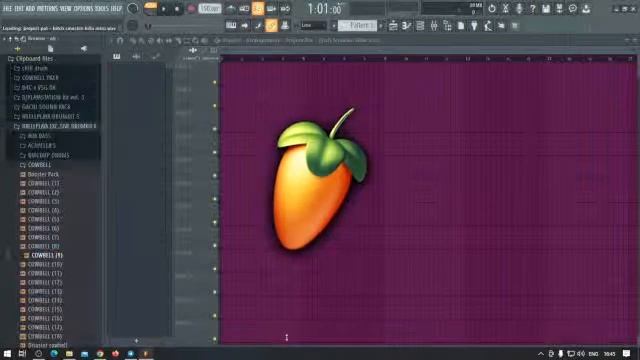Collapse the COWBELL subfolder
This screenshot has width=640, height=360.
[x=36, y=165]
